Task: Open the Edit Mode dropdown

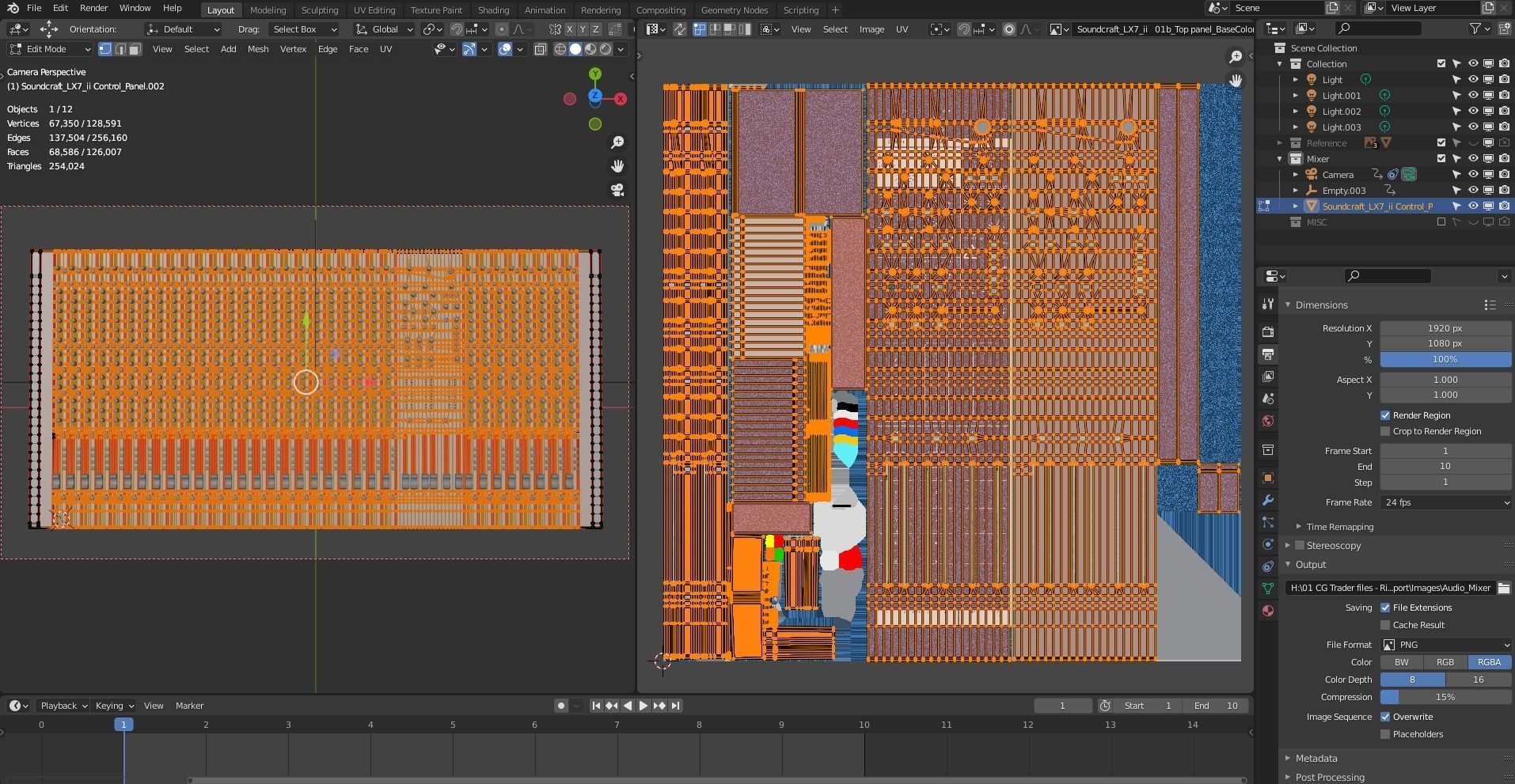Action: 50,49
